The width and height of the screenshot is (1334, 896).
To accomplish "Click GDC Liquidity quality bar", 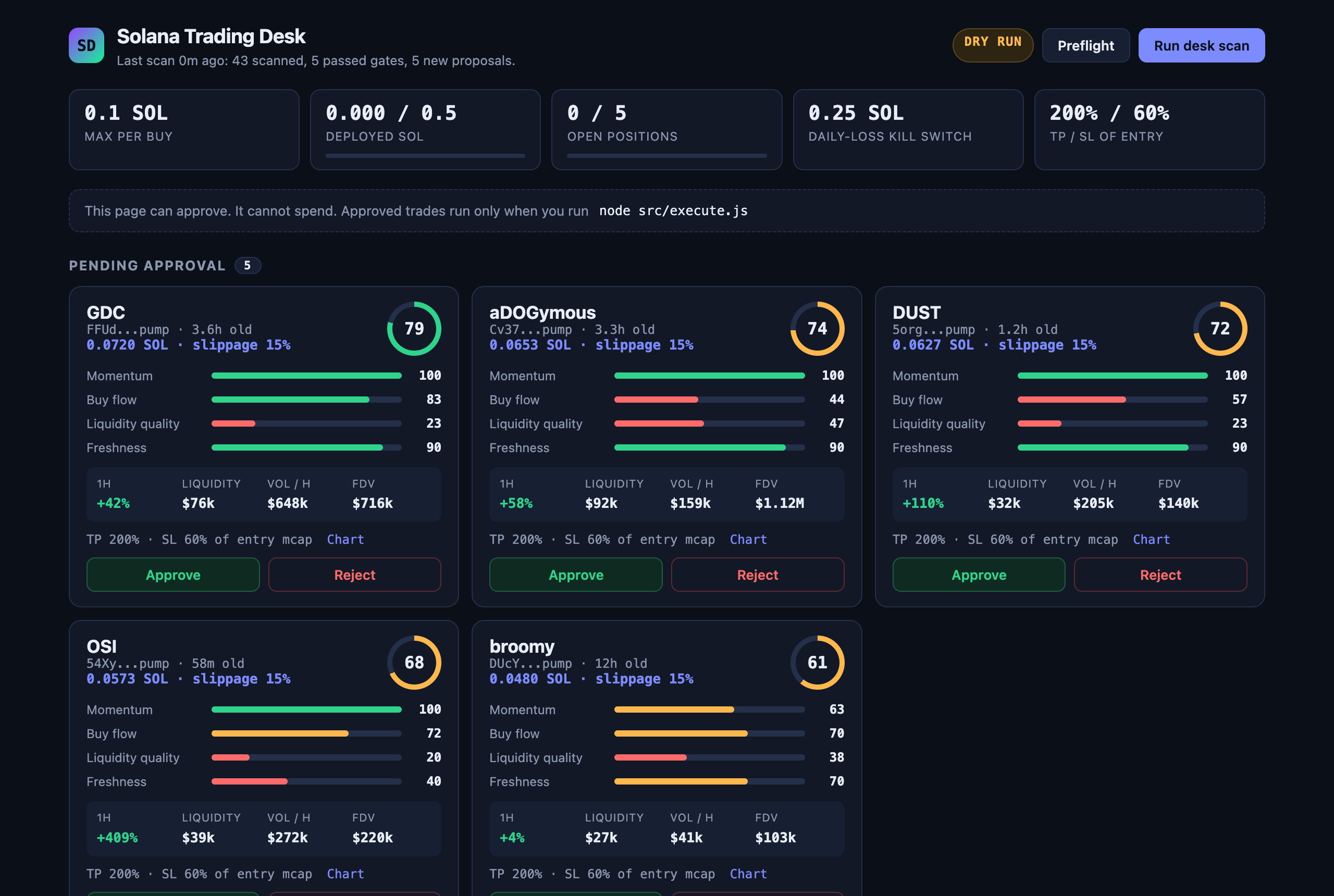I will 306,424.
